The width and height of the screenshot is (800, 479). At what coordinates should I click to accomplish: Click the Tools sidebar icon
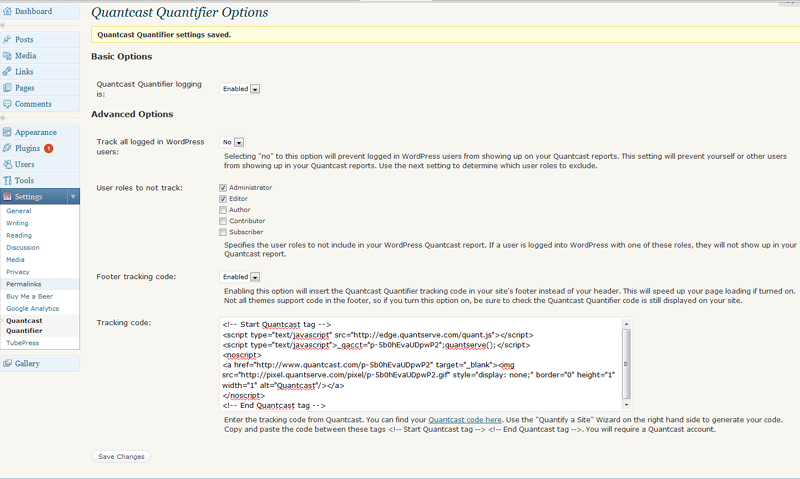7,180
